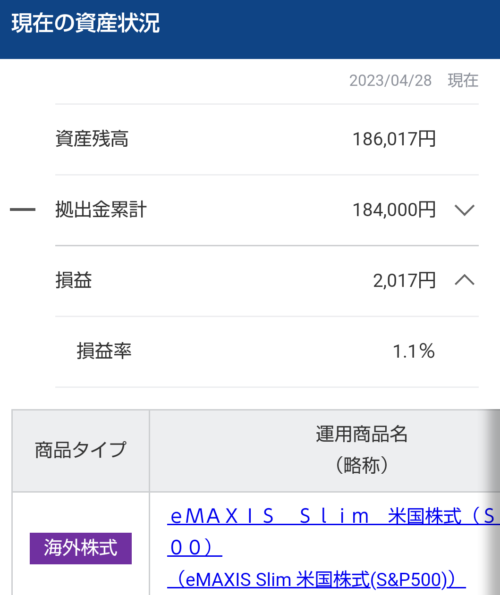Click the 2023/04/28 現在 date text
Screen dimensions: 500x595
414,80
